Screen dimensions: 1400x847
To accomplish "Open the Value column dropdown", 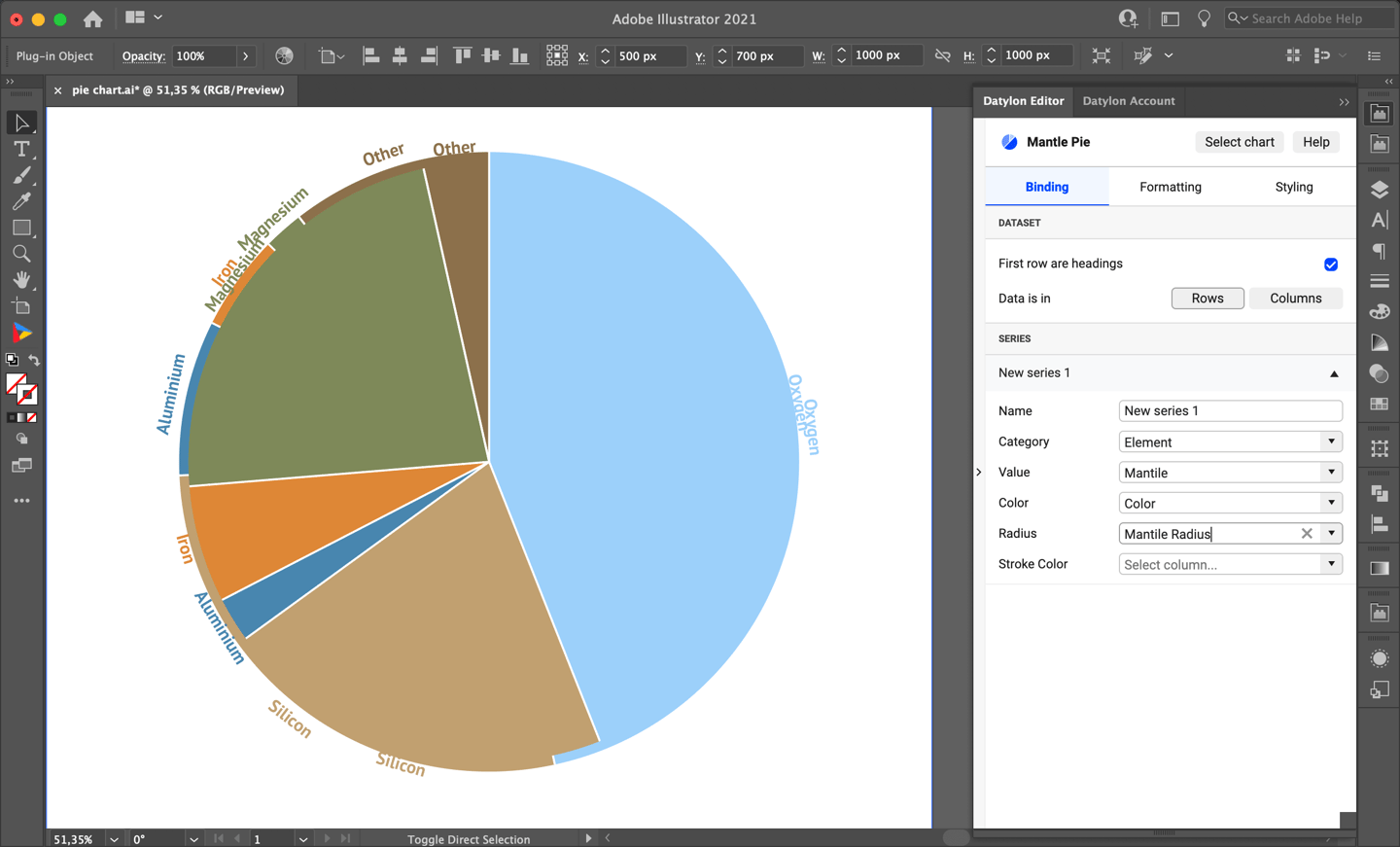I will point(1333,472).
